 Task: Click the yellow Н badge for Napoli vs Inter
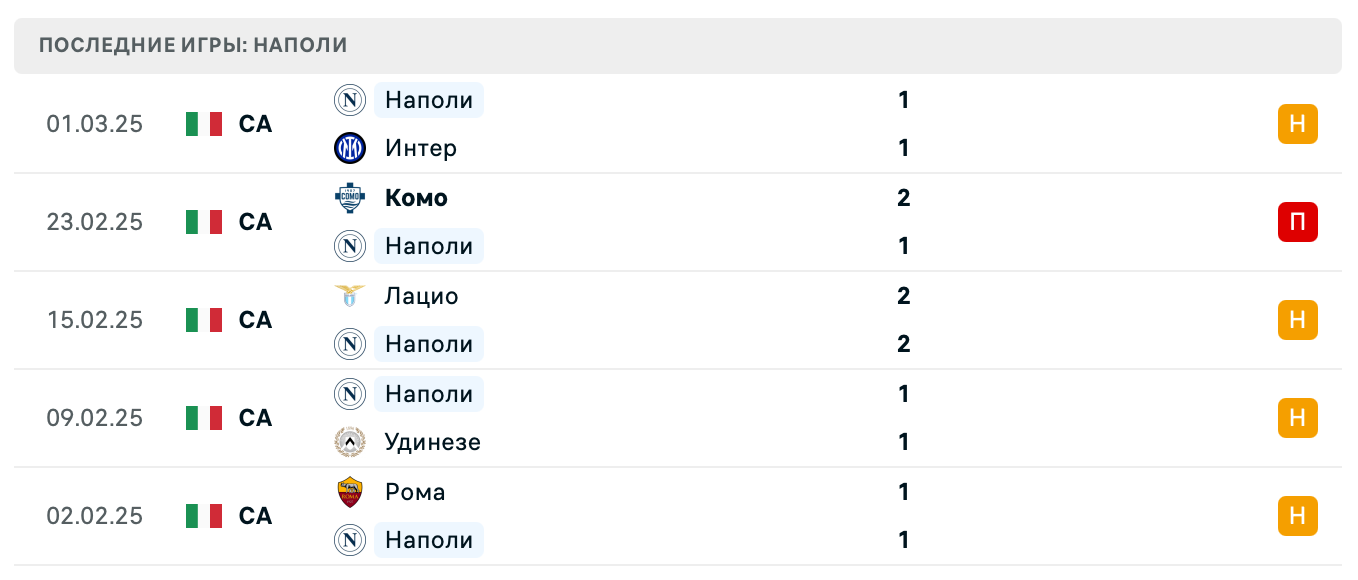(1297, 124)
